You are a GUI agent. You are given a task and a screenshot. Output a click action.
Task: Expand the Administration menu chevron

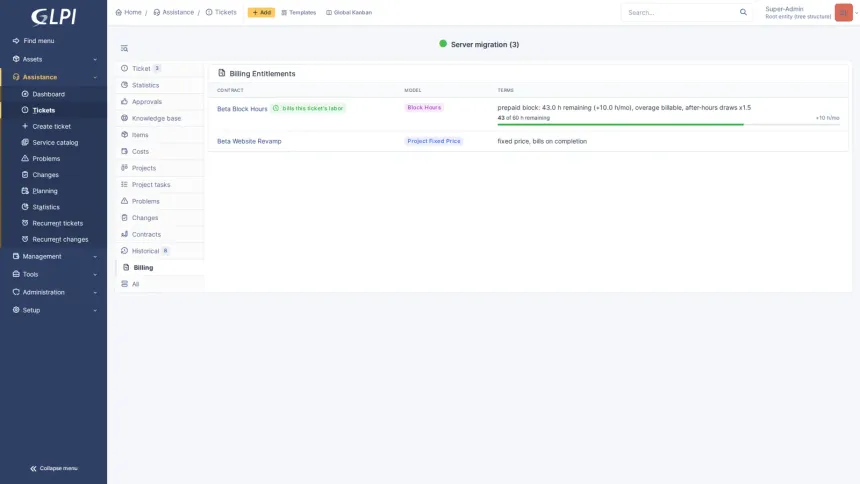(95, 292)
